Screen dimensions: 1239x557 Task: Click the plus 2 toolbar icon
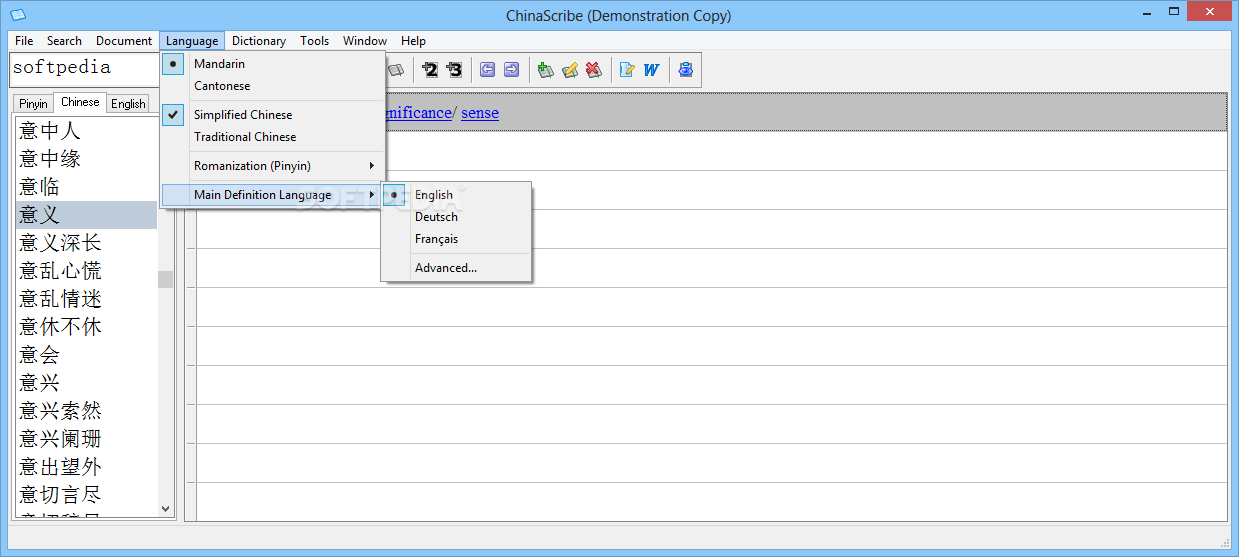pyautogui.click(x=430, y=70)
